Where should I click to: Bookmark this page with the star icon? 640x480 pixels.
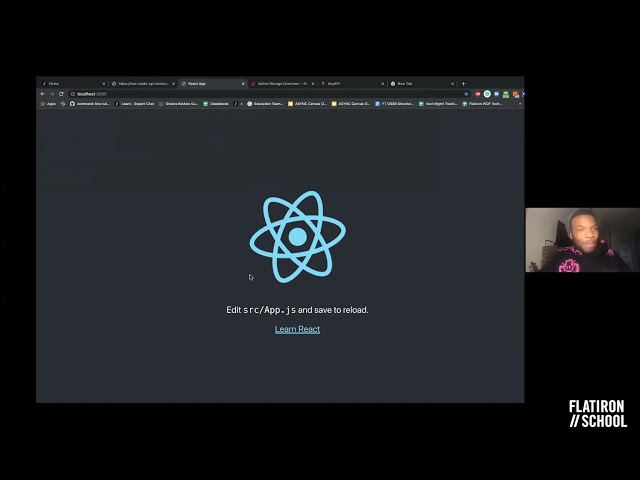(x=466, y=94)
